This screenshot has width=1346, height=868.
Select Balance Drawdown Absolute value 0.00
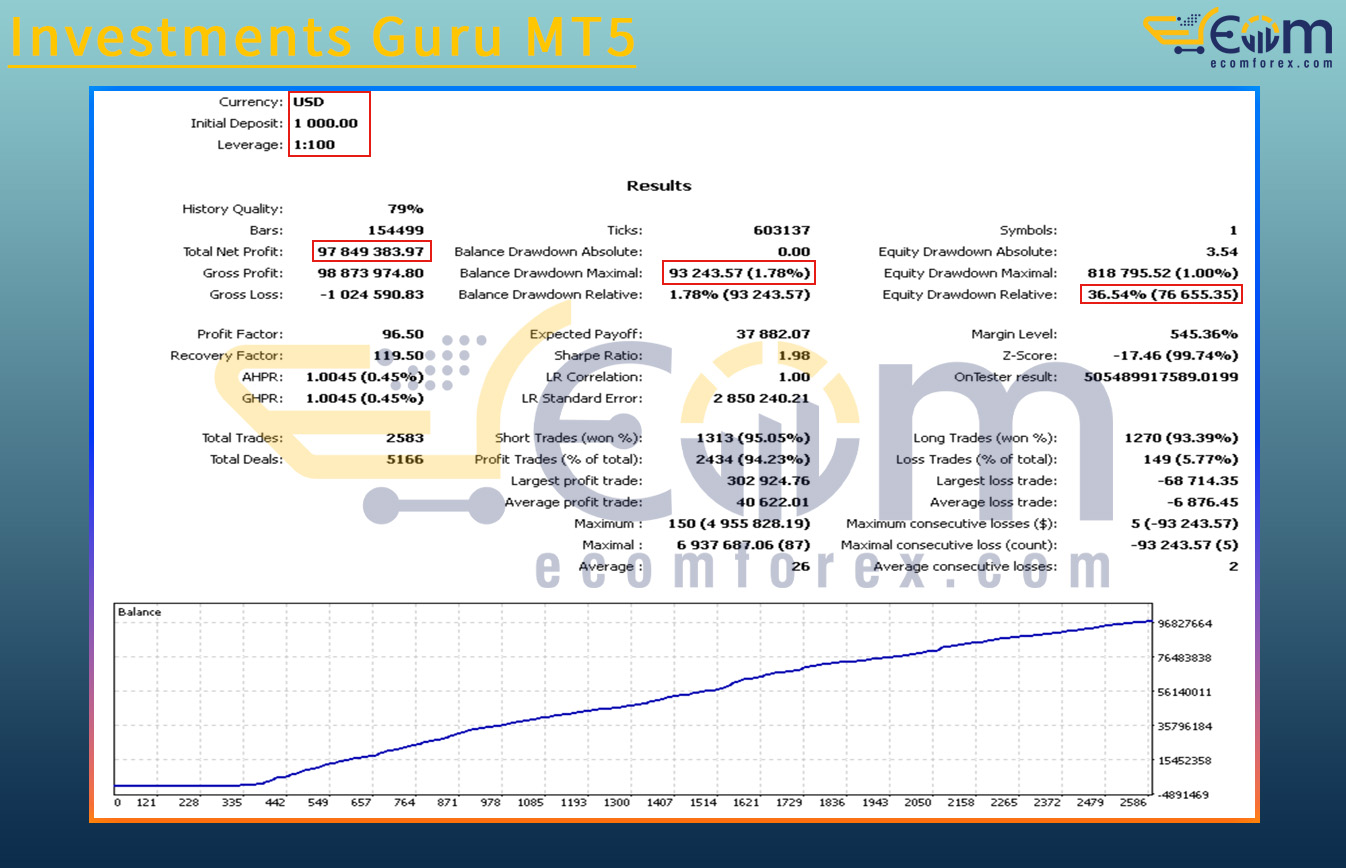click(x=794, y=252)
